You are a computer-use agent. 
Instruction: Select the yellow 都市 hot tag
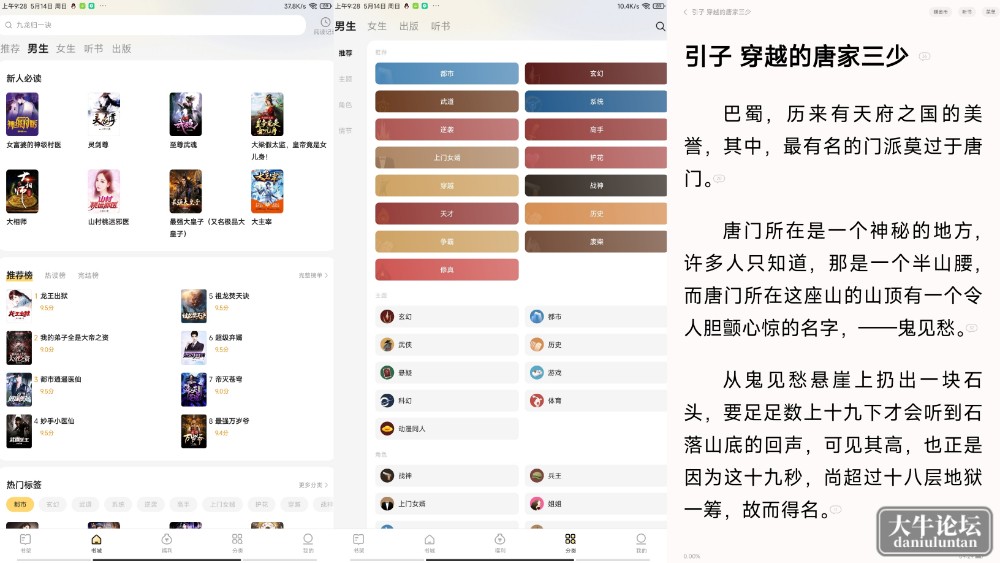click(20, 504)
